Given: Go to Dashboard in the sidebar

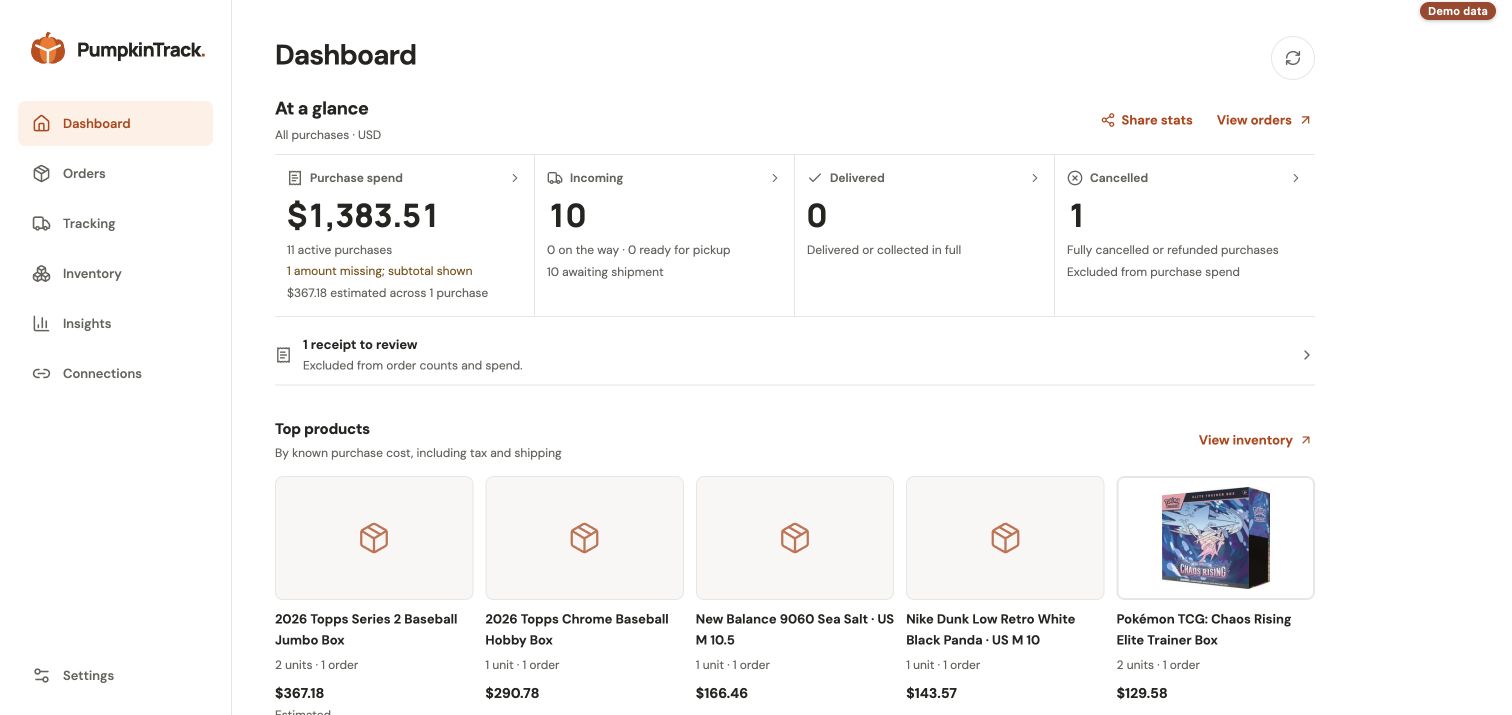Looking at the screenshot, I should (115, 123).
